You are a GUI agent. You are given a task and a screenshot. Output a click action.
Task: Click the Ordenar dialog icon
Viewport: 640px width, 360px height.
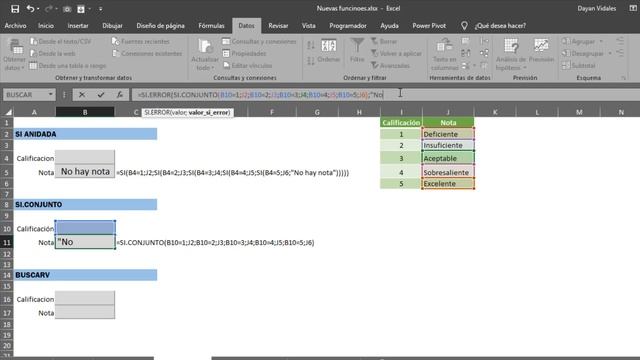click(329, 45)
